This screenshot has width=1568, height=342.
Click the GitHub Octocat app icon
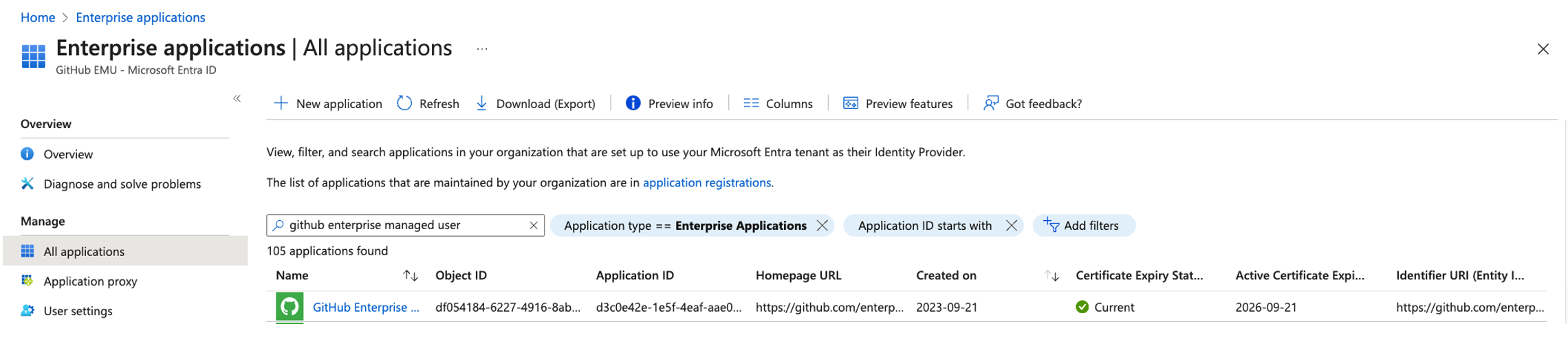pyautogui.click(x=290, y=307)
